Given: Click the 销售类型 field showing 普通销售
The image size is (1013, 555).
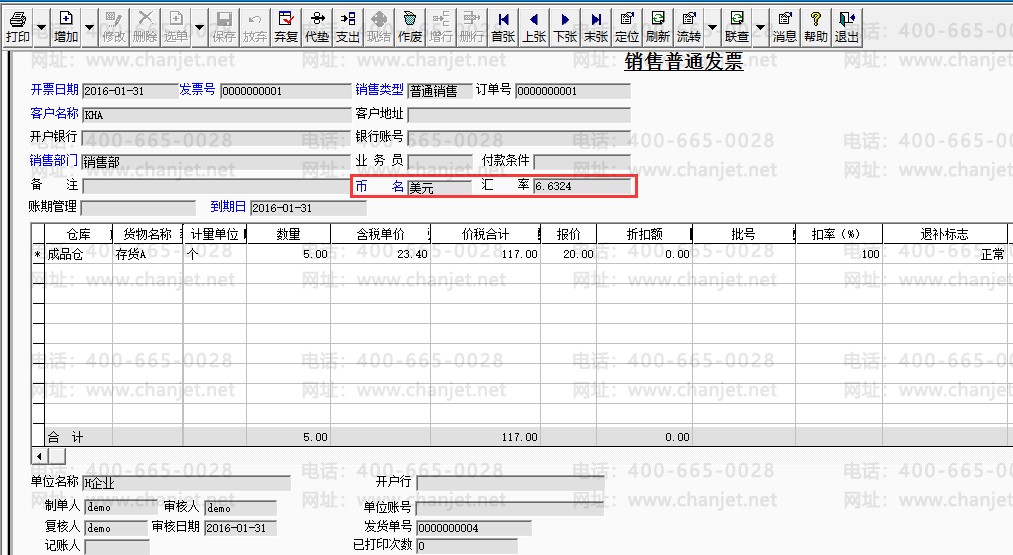Looking at the screenshot, I should pos(439,91).
